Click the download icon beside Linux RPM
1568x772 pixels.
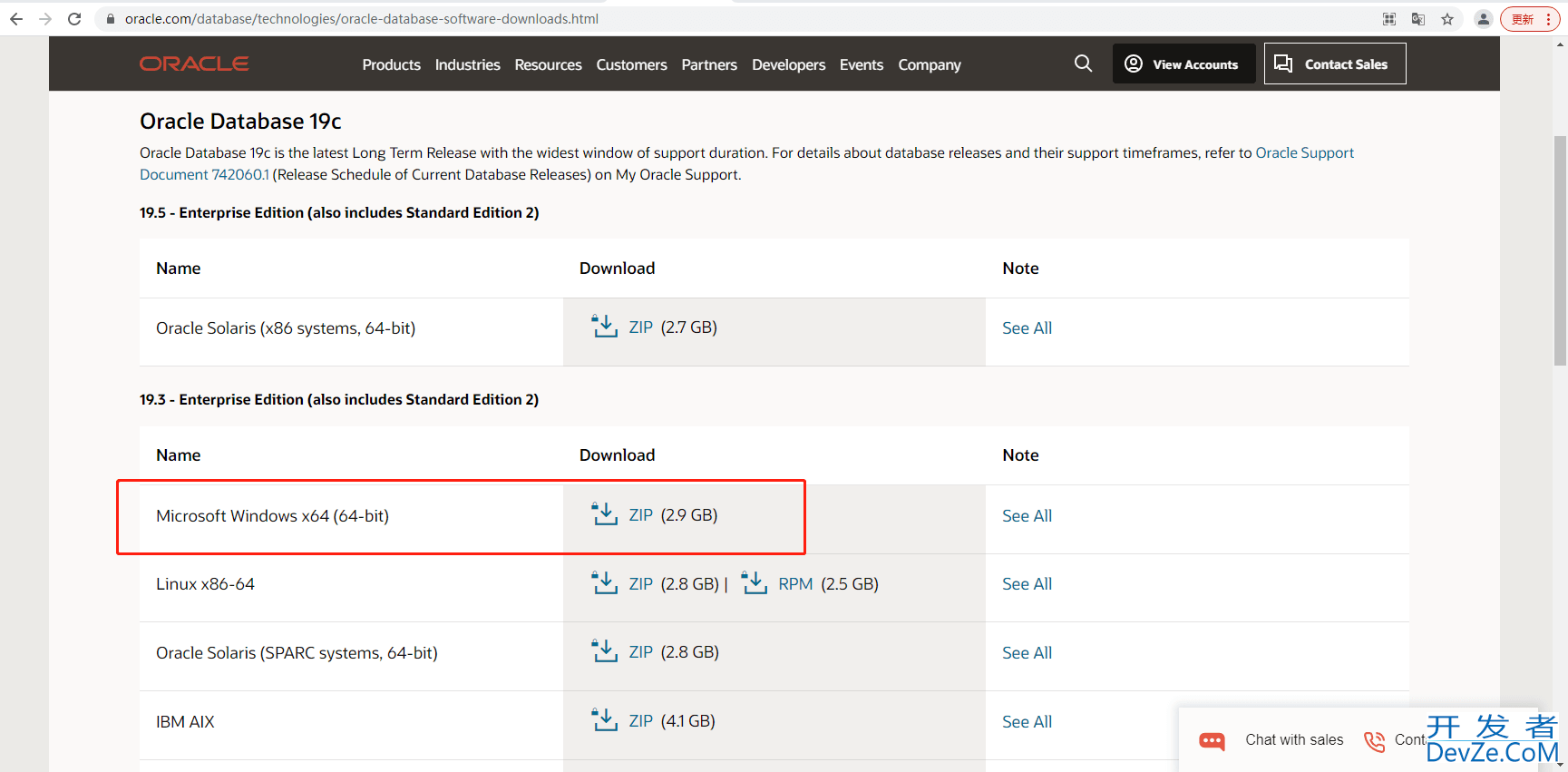pyautogui.click(x=754, y=583)
